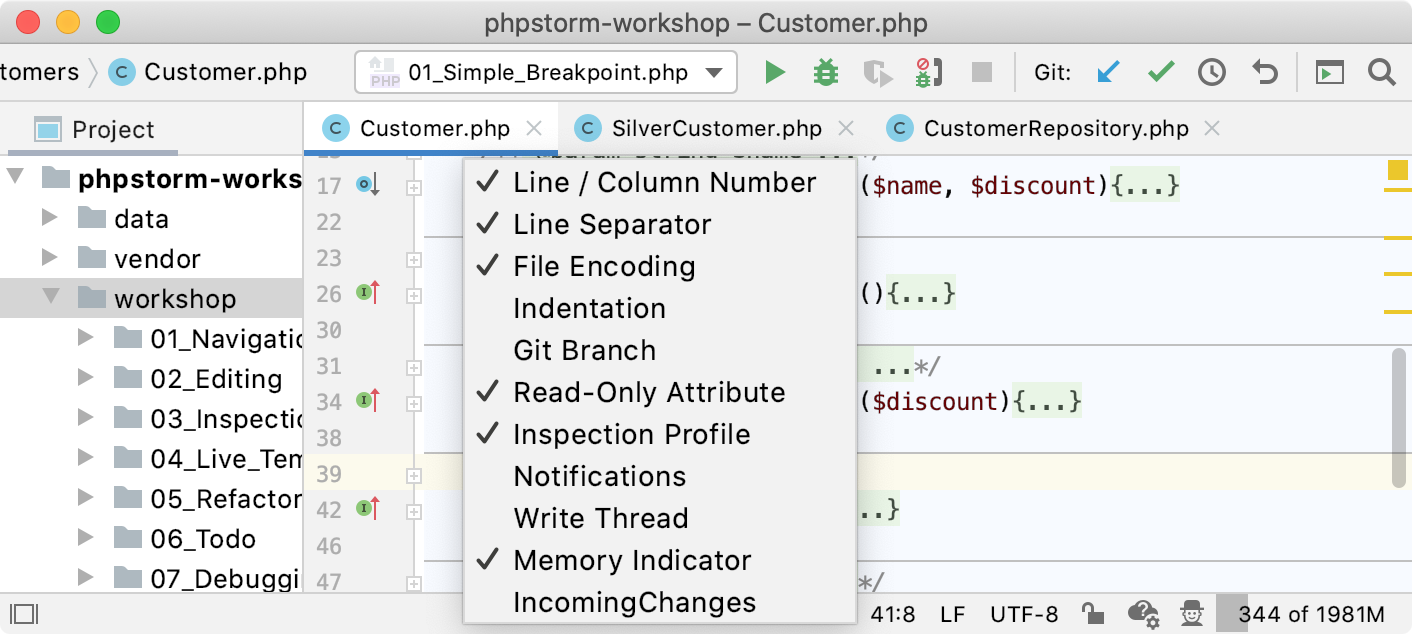The image size is (1412, 634).
Task: Uncheck File Encoding widget
Action: [660, 266]
